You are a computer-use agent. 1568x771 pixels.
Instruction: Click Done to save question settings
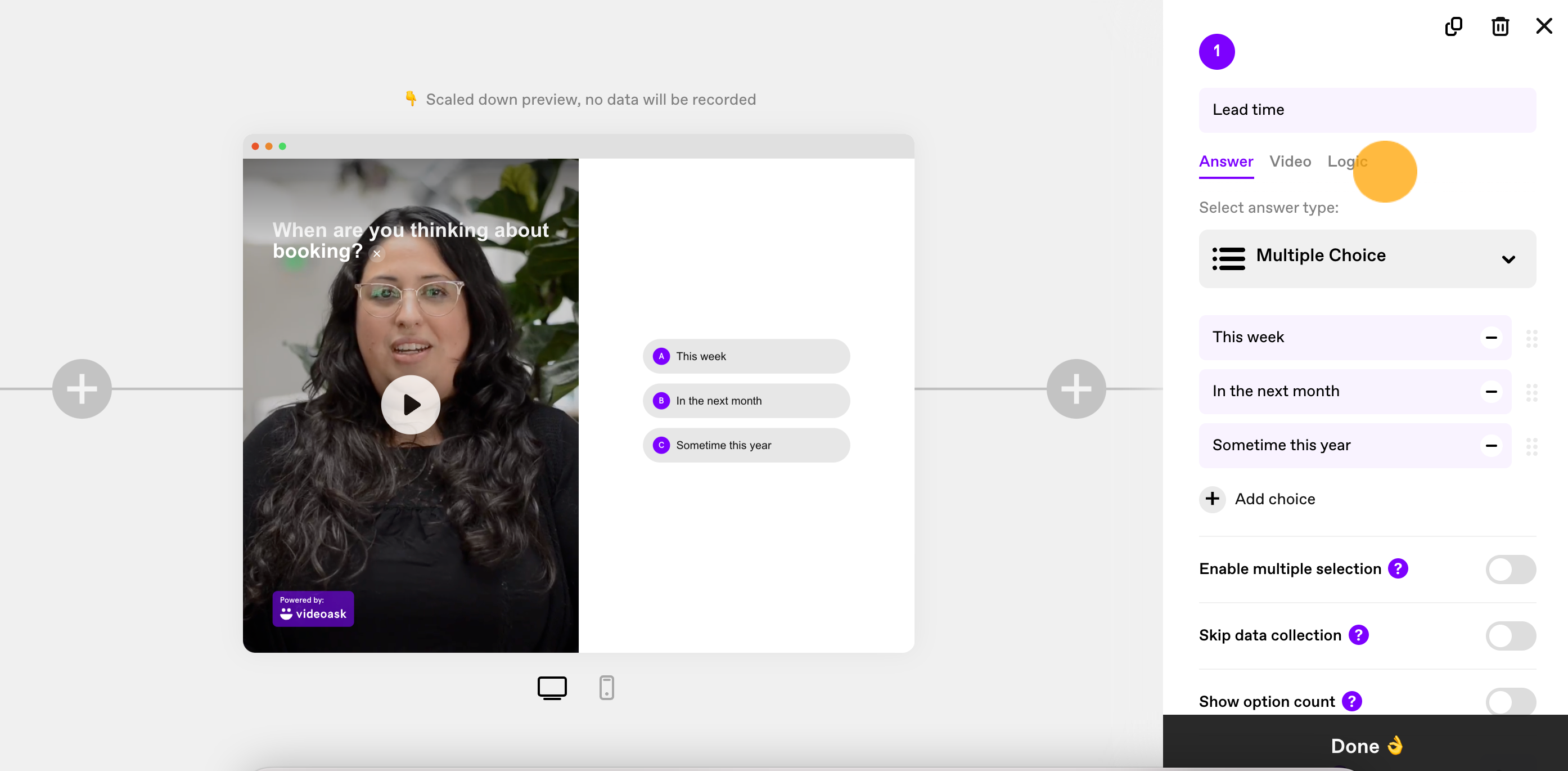[1365, 746]
